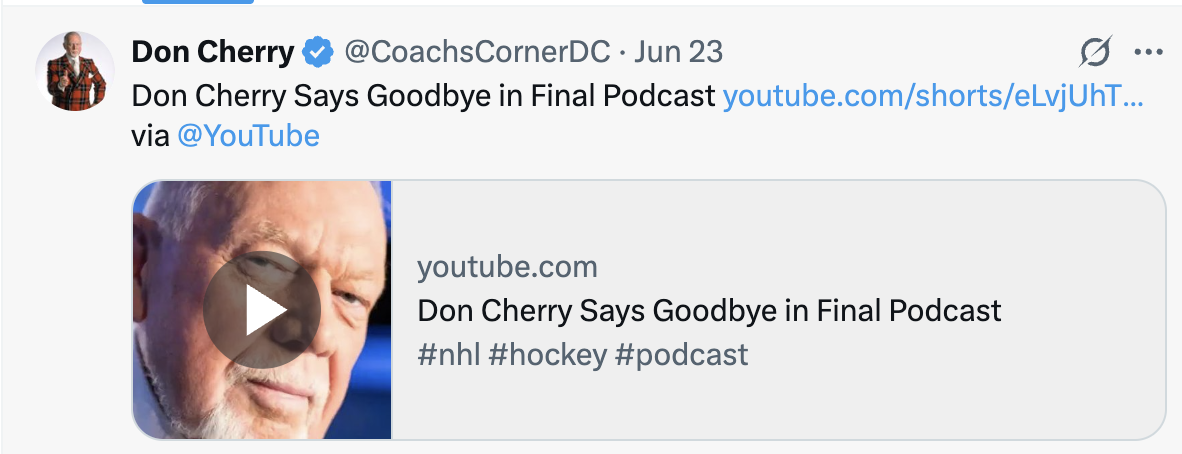Click the Don Cherry display name

(x=213, y=52)
